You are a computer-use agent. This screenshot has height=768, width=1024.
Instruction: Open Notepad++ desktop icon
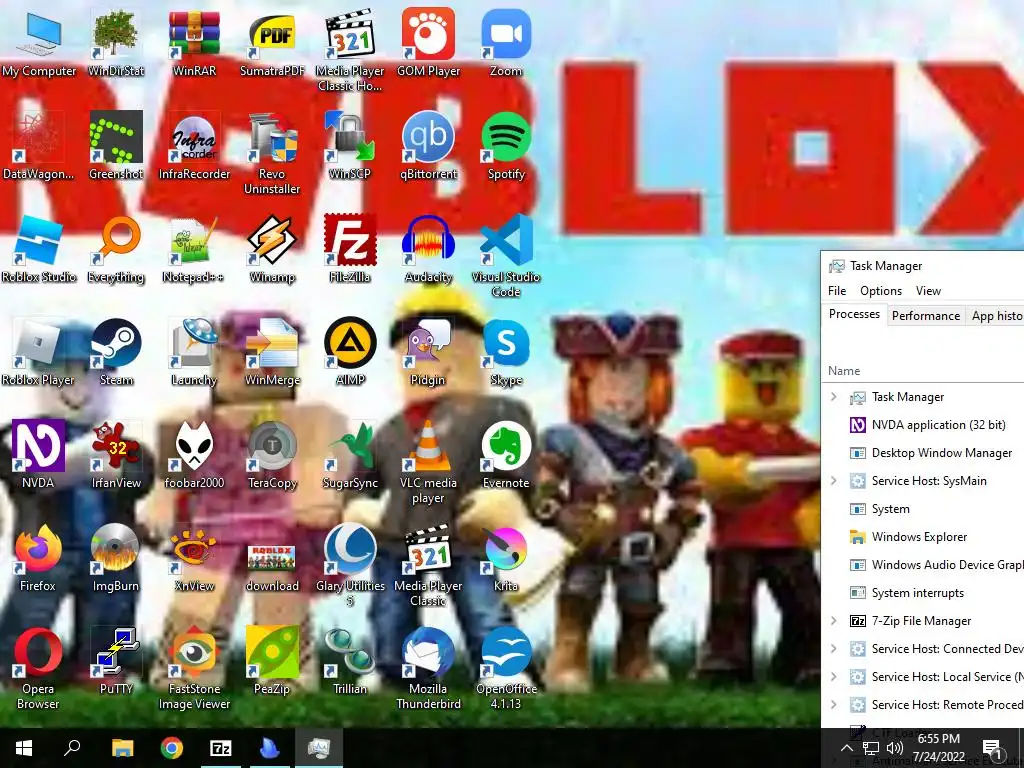point(194,249)
